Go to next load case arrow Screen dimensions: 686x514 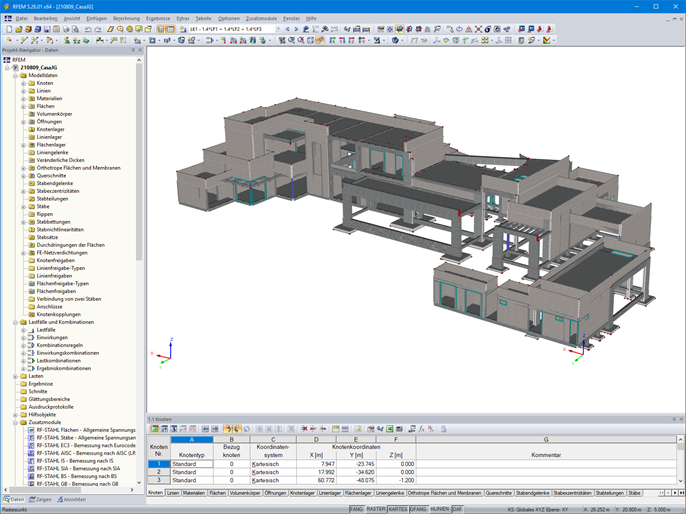point(296,29)
